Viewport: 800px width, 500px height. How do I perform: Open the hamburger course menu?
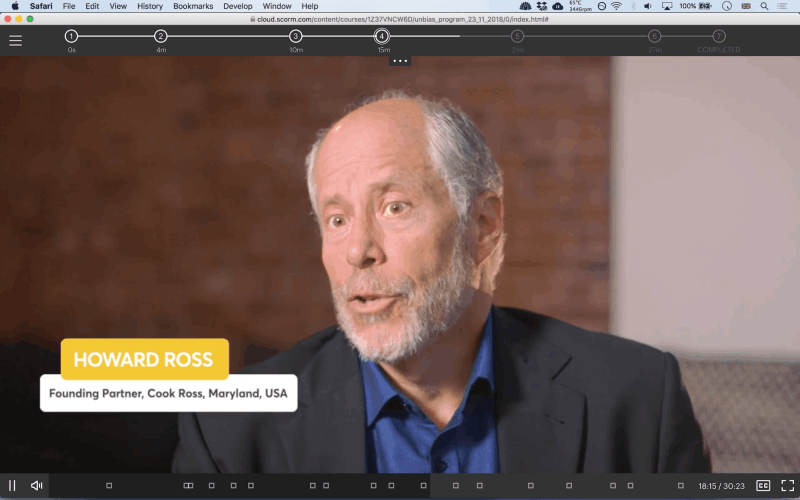[x=15, y=40]
